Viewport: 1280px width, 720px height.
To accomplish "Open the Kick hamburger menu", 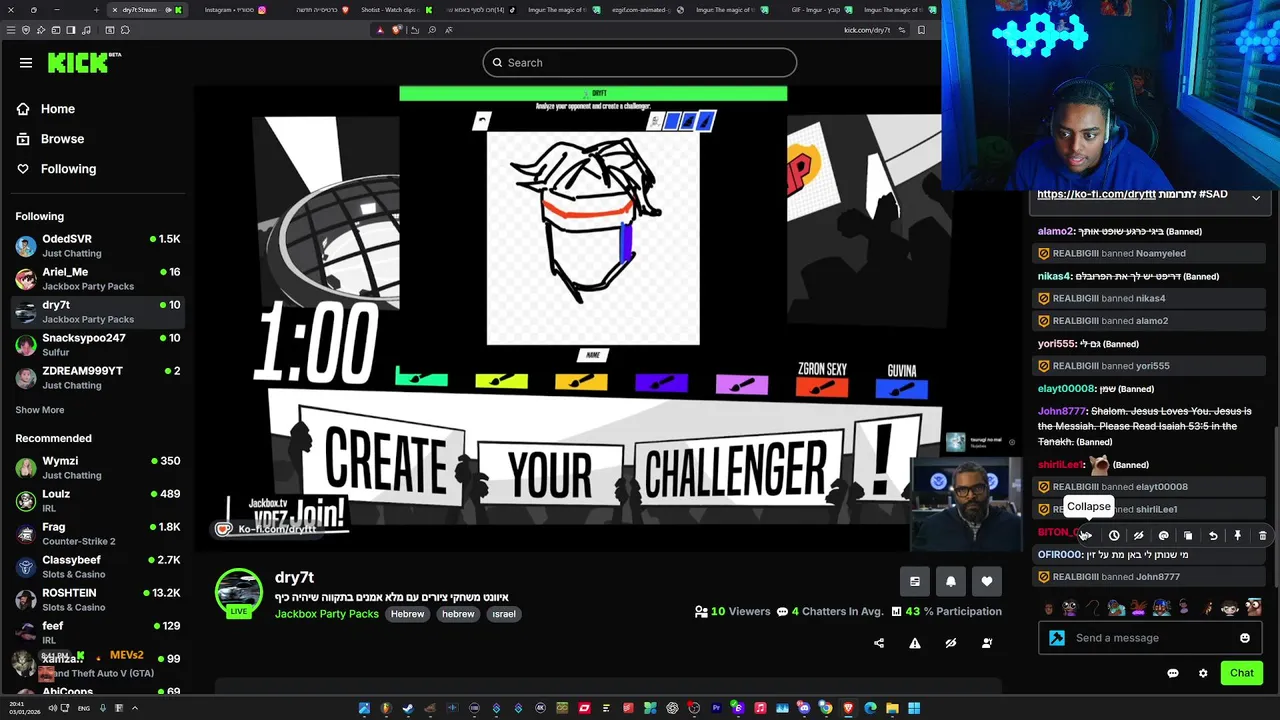I will point(26,63).
